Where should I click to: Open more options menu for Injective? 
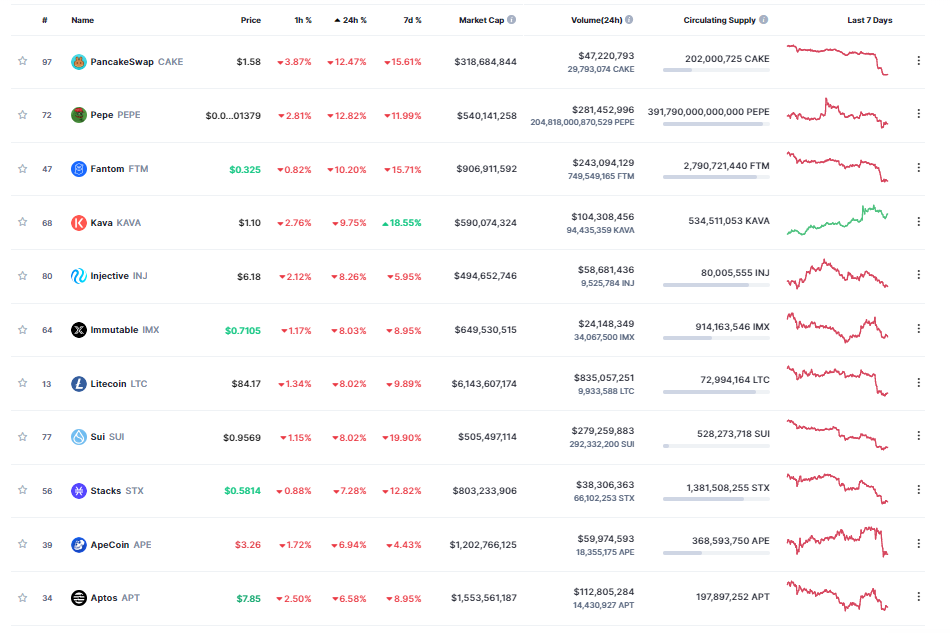(x=918, y=275)
